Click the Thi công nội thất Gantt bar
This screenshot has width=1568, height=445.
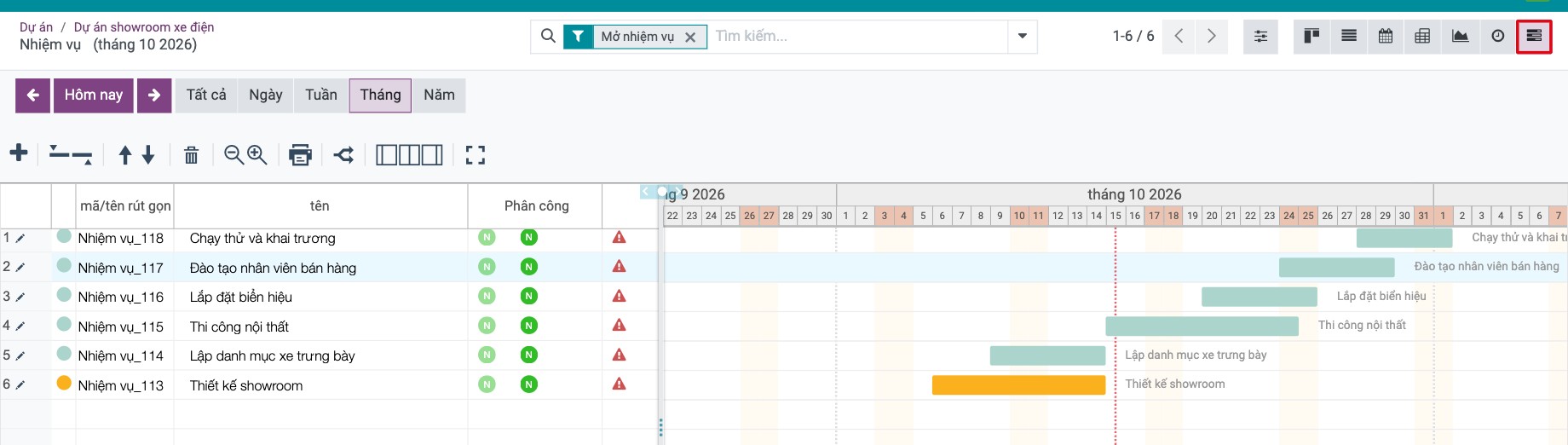[x=1202, y=326]
